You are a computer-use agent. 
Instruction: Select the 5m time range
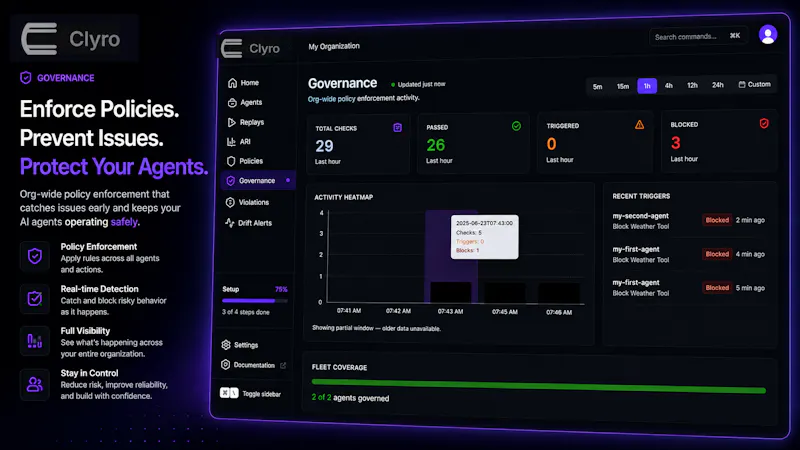(597, 87)
